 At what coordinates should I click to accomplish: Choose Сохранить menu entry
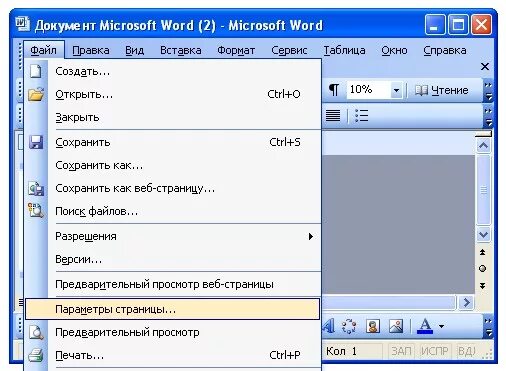173,142
